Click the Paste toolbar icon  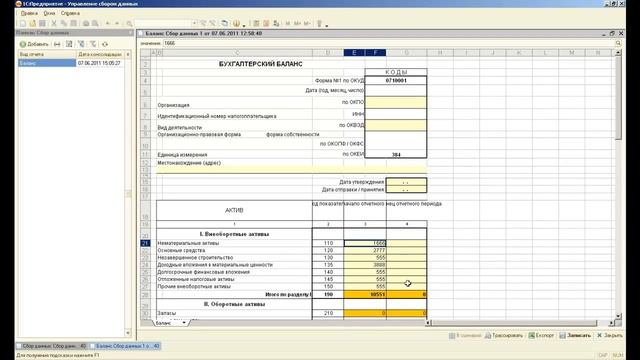coord(73,24)
